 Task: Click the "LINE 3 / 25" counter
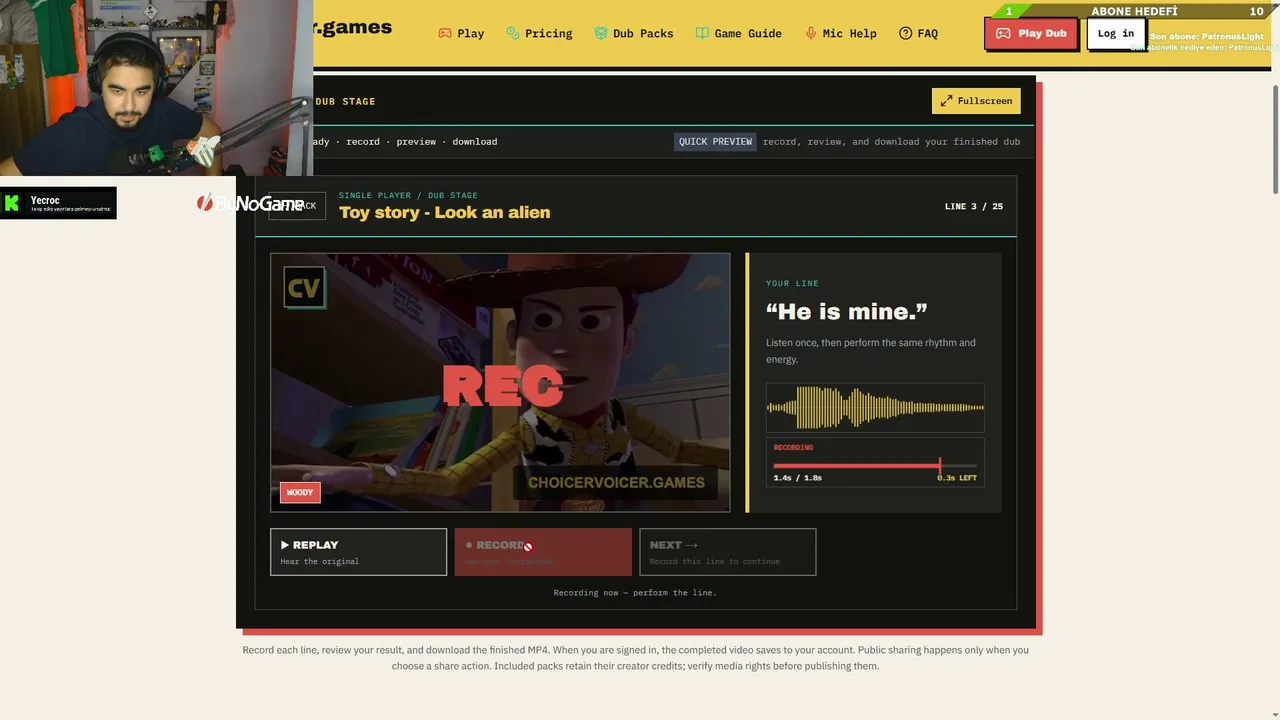click(x=974, y=207)
